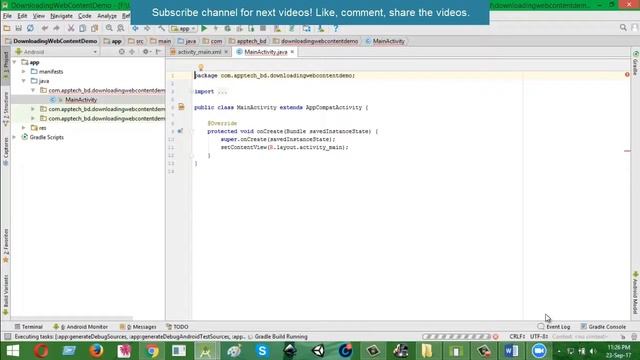Open Chrome from the taskbar
The height and width of the screenshot is (360, 640).
tap(152, 351)
